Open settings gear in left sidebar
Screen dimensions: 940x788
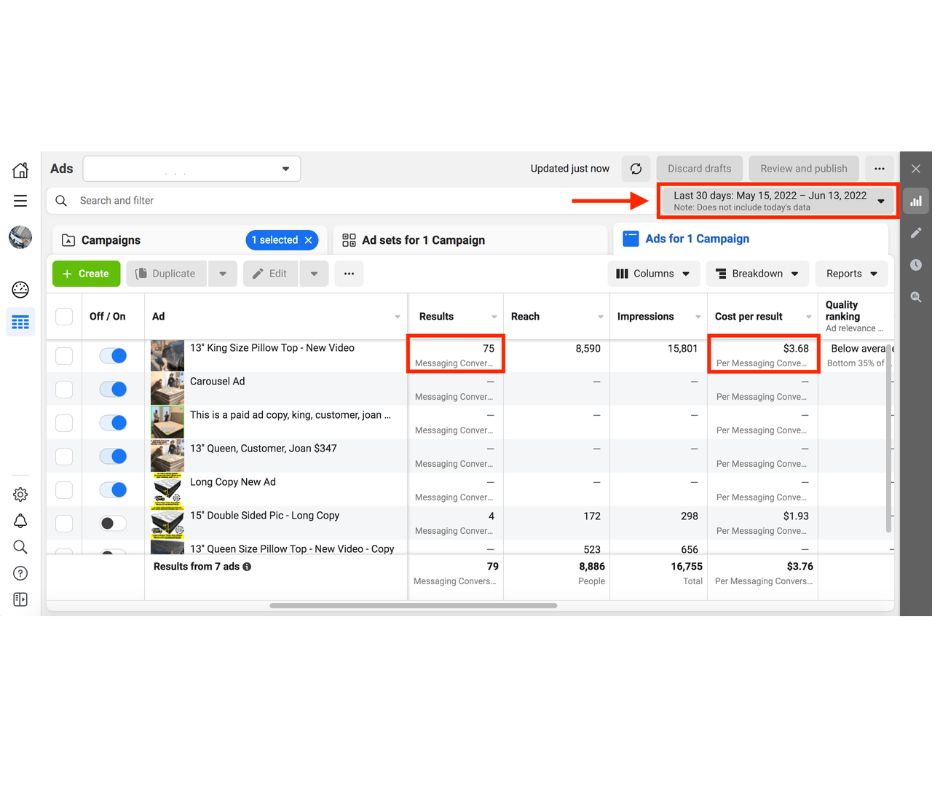pos(20,494)
